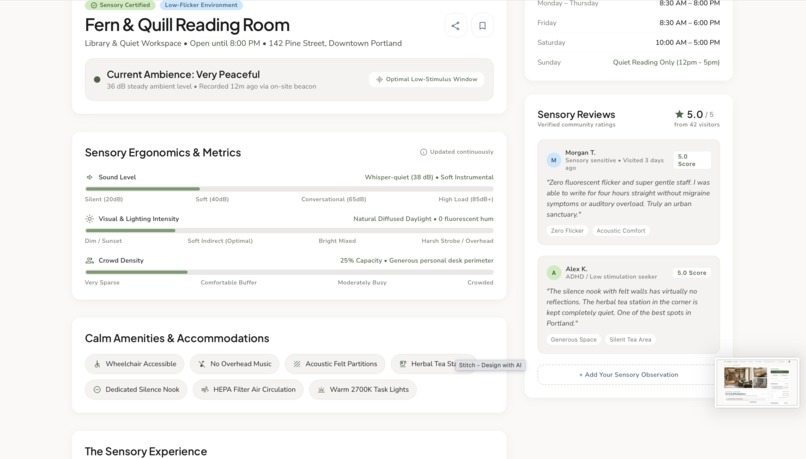
Task: Click the HEPA Filter air icon
Action: tap(205, 390)
